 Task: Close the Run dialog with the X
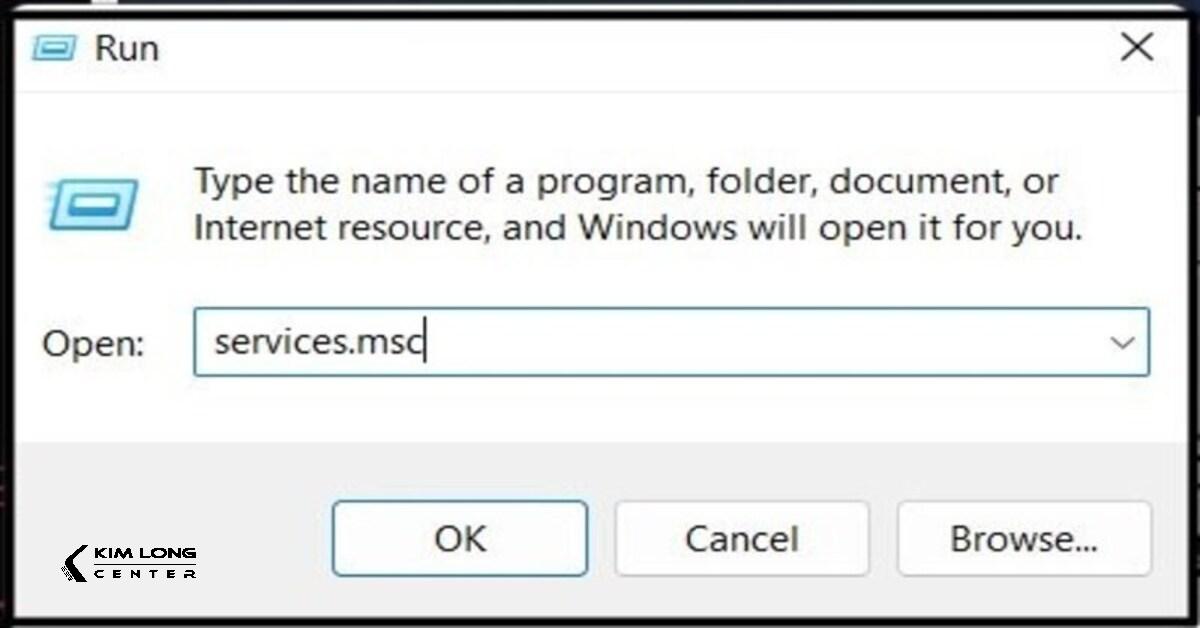(x=1136, y=47)
